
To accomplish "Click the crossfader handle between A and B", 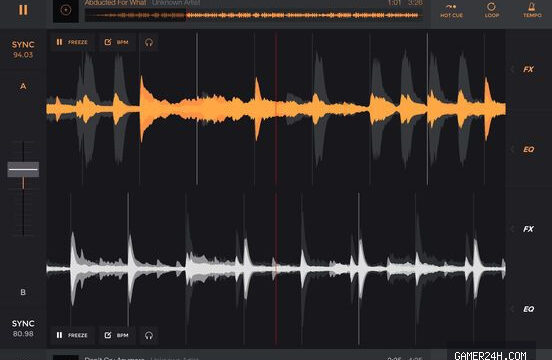I will [23, 169].
